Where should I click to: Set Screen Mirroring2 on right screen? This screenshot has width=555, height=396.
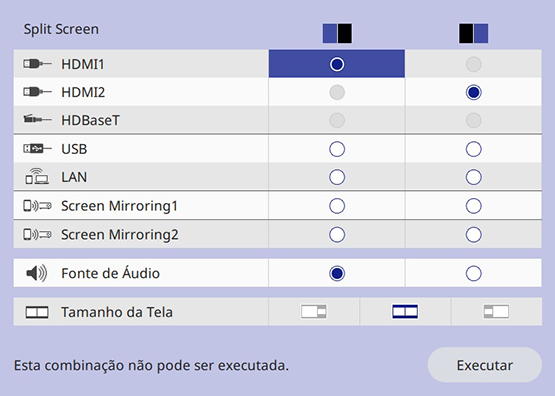point(474,234)
